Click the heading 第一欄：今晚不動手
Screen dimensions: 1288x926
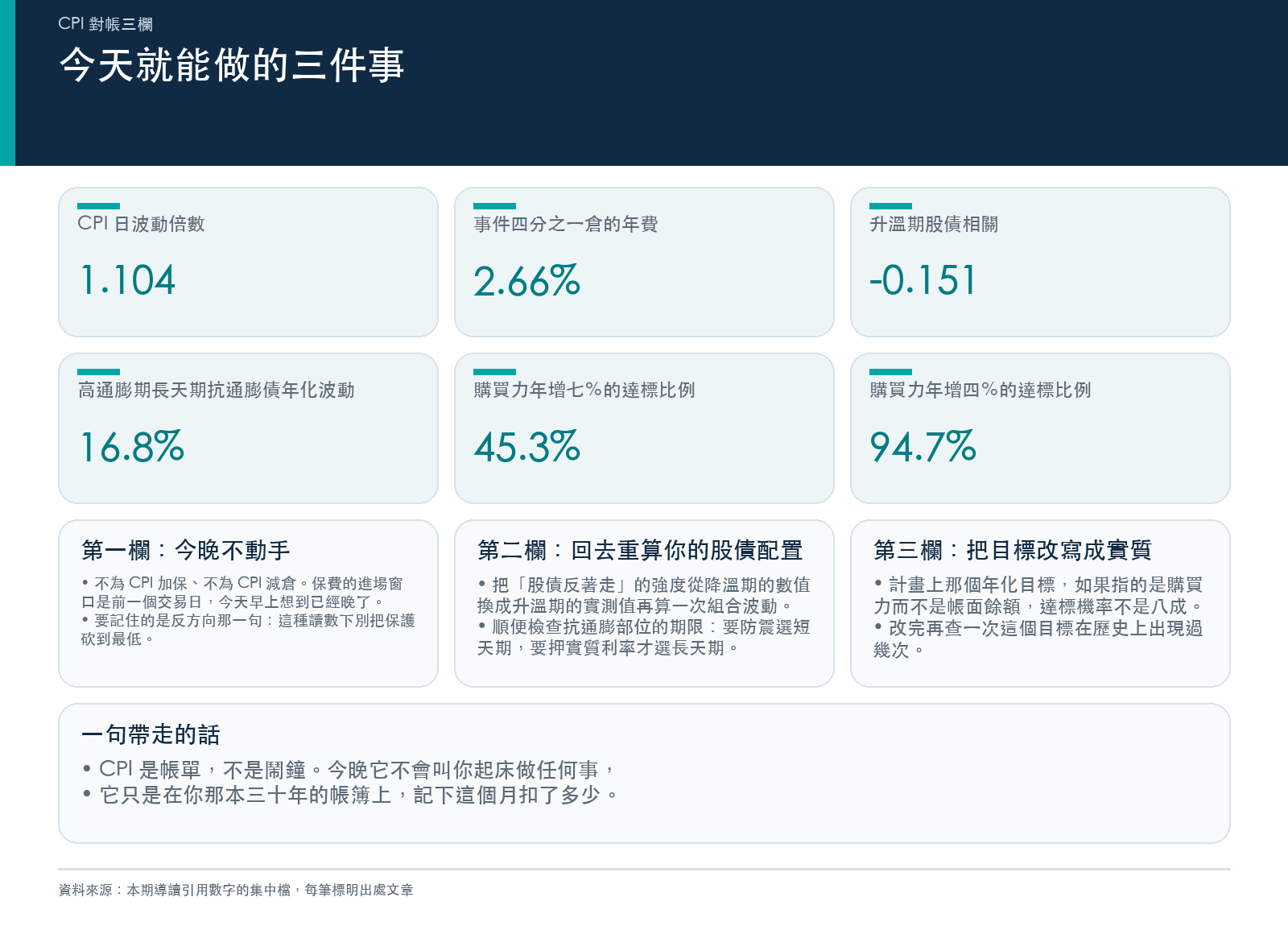[186, 551]
